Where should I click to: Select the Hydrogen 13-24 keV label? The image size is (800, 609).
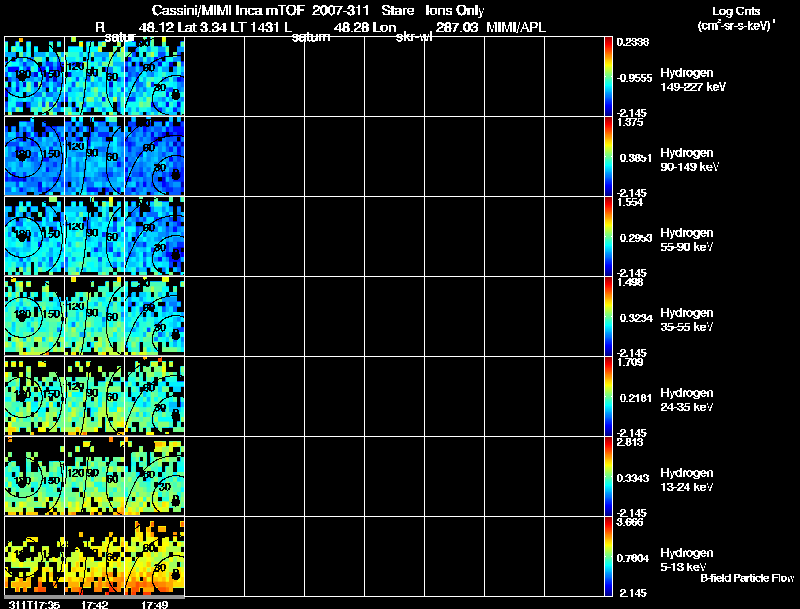tap(693, 479)
